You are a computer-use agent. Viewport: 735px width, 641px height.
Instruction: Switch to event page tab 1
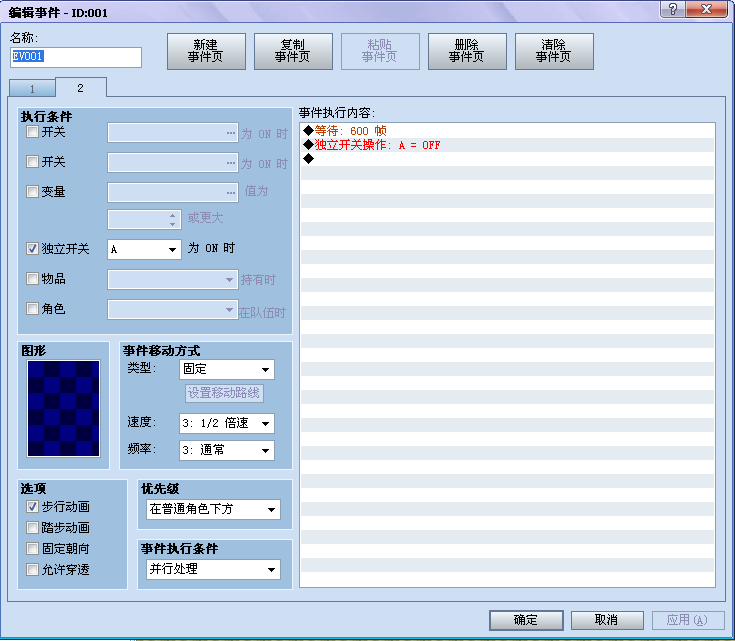pos(32,89)
